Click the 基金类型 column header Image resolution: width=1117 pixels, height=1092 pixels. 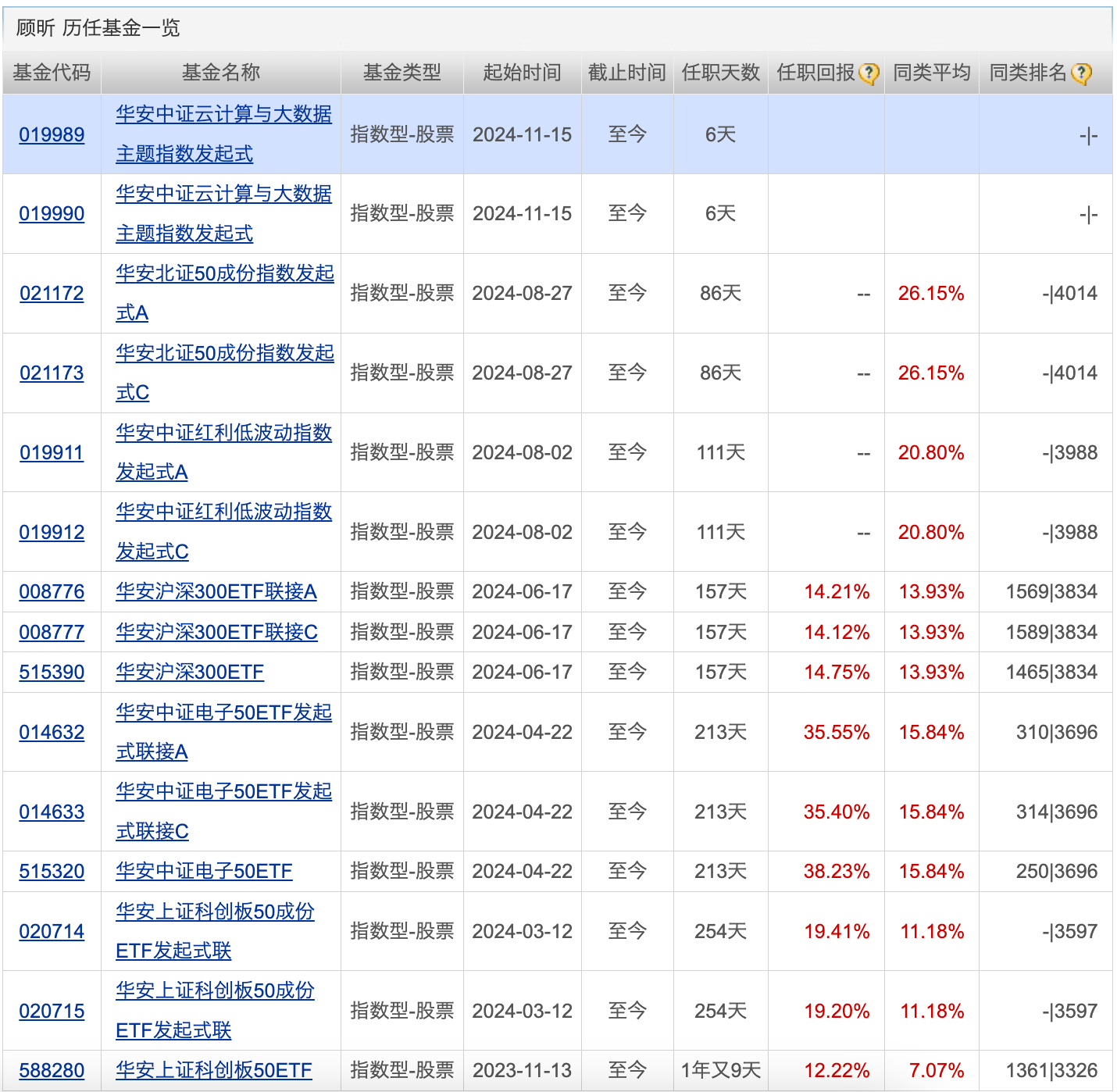402,73
